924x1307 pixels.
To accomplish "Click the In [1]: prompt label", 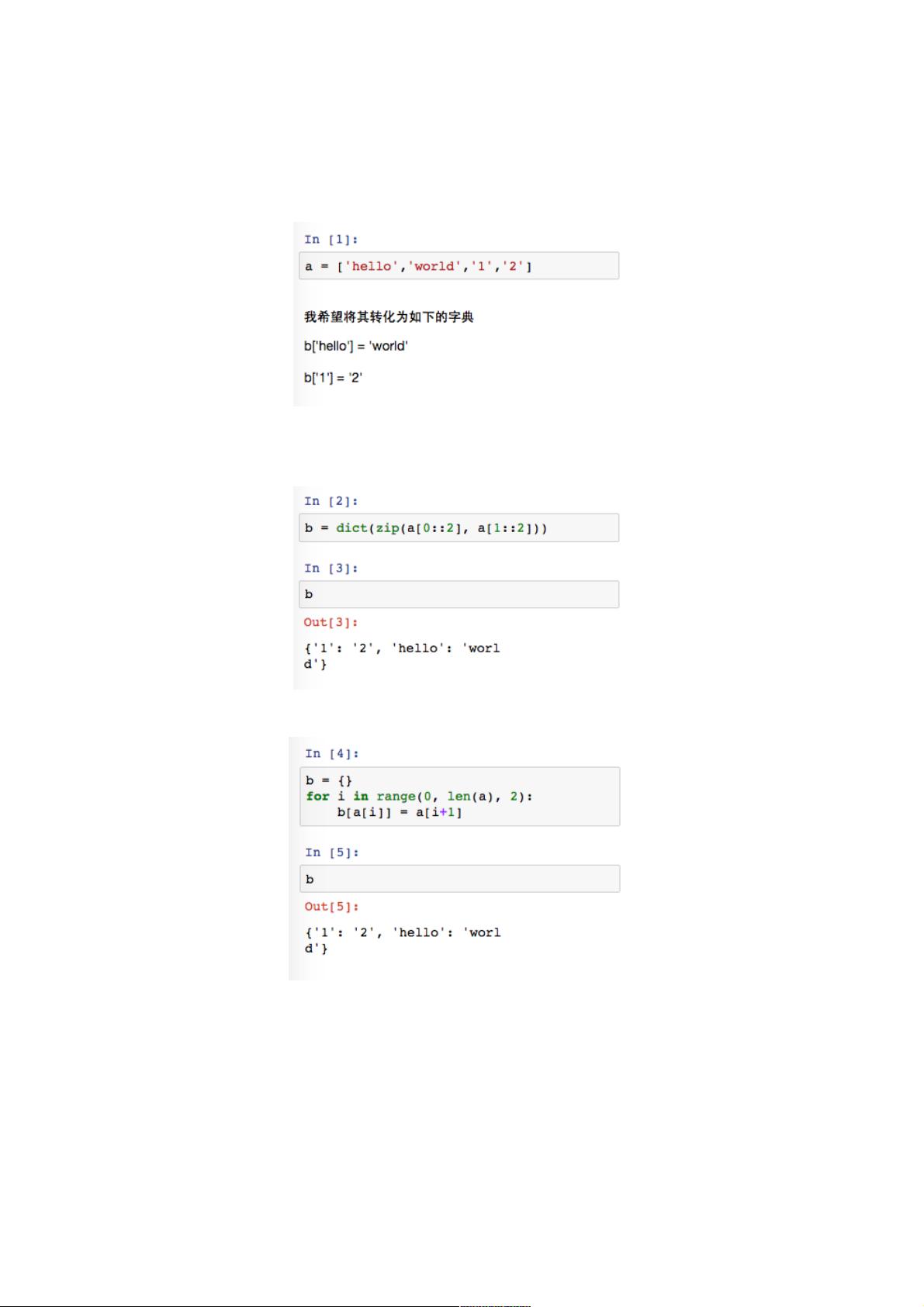I will (x=331, y=240).
